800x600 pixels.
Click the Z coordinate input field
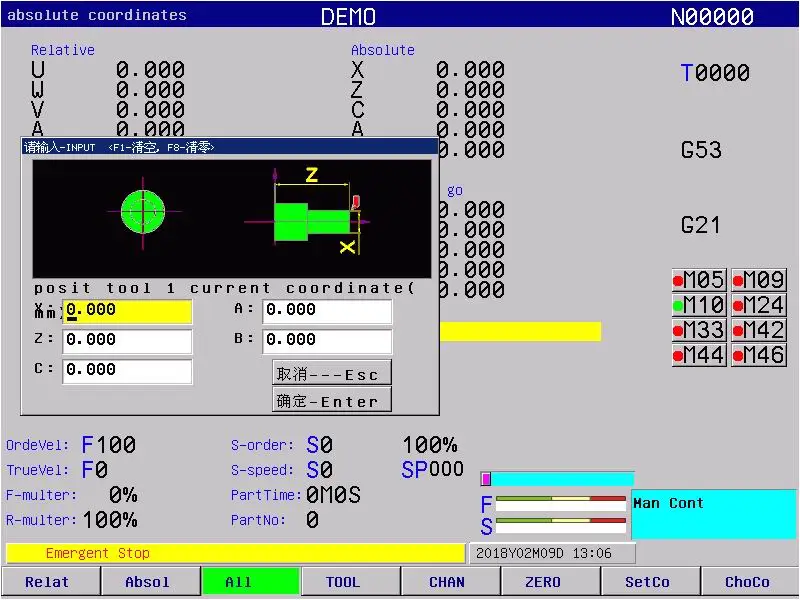(x=127, y=341)
